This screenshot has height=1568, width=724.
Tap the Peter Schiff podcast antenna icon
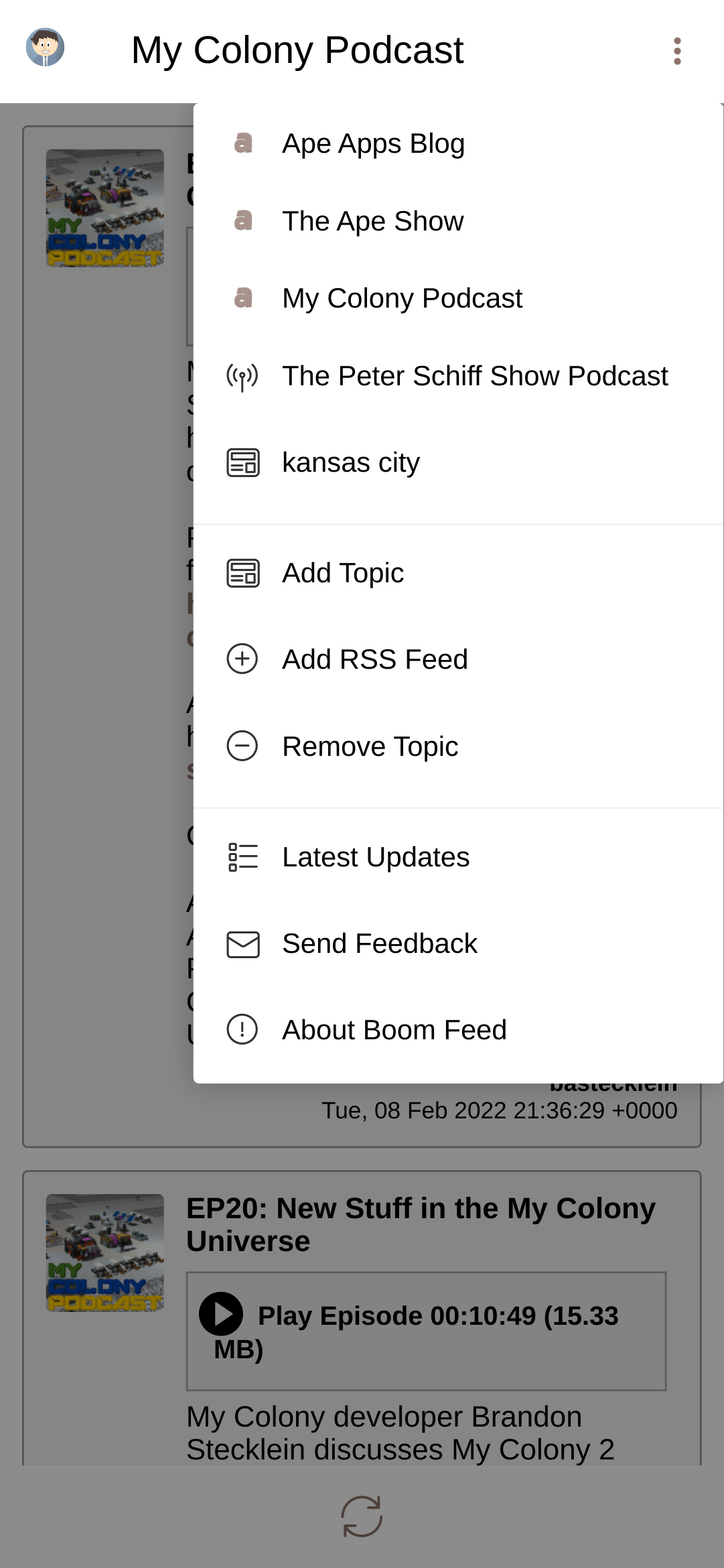pyautogui.click(x=242, y=377)
